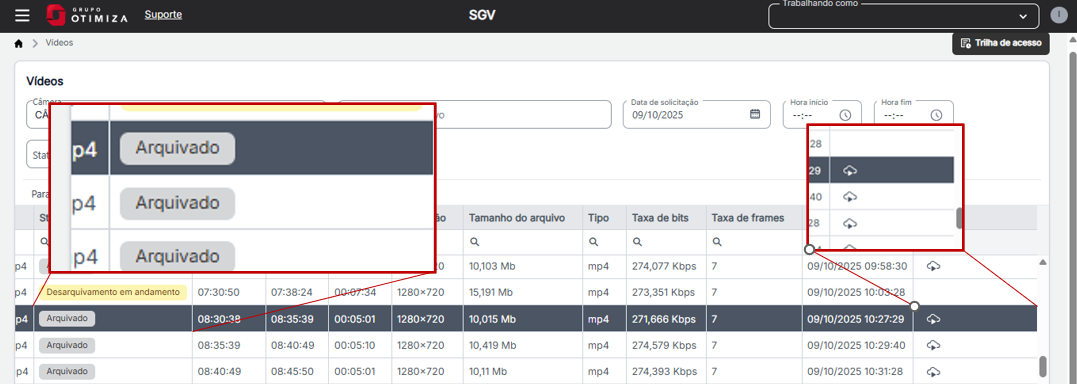Expand the Trabalhando como dropdown
Viewport: 1077px width, 384px height.
point(905,16)
